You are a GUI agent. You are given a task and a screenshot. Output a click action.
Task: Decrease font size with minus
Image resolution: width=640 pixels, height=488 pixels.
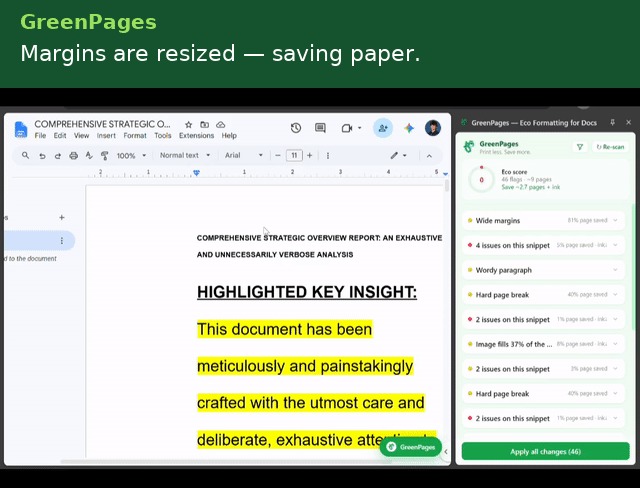[x=278, y=155]
